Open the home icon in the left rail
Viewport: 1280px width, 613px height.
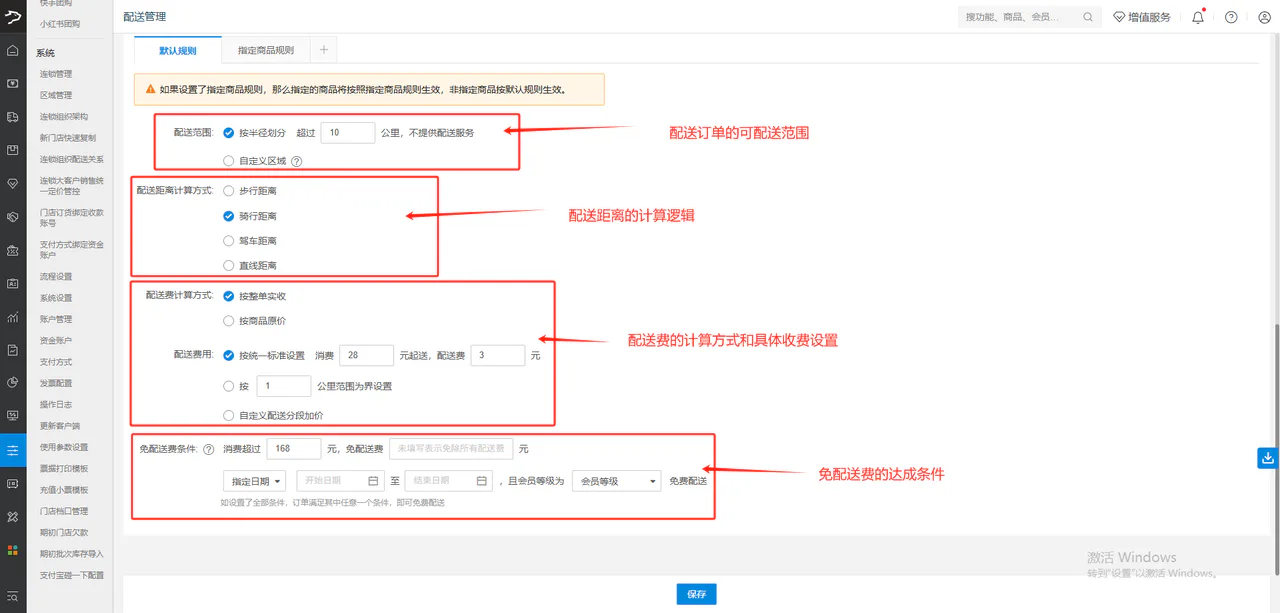click(12, 51)
